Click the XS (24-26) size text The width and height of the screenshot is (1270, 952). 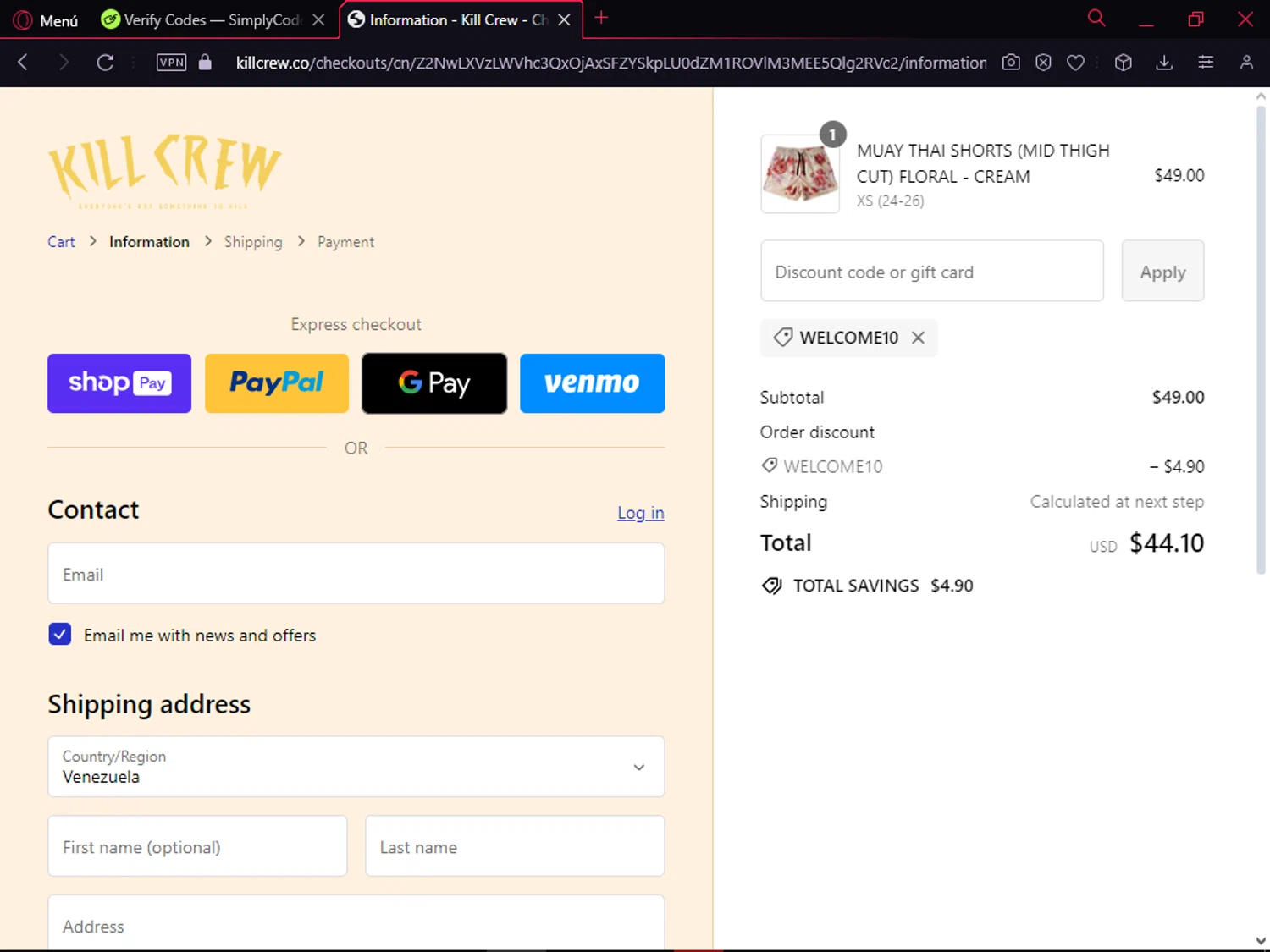coord(890,201)
